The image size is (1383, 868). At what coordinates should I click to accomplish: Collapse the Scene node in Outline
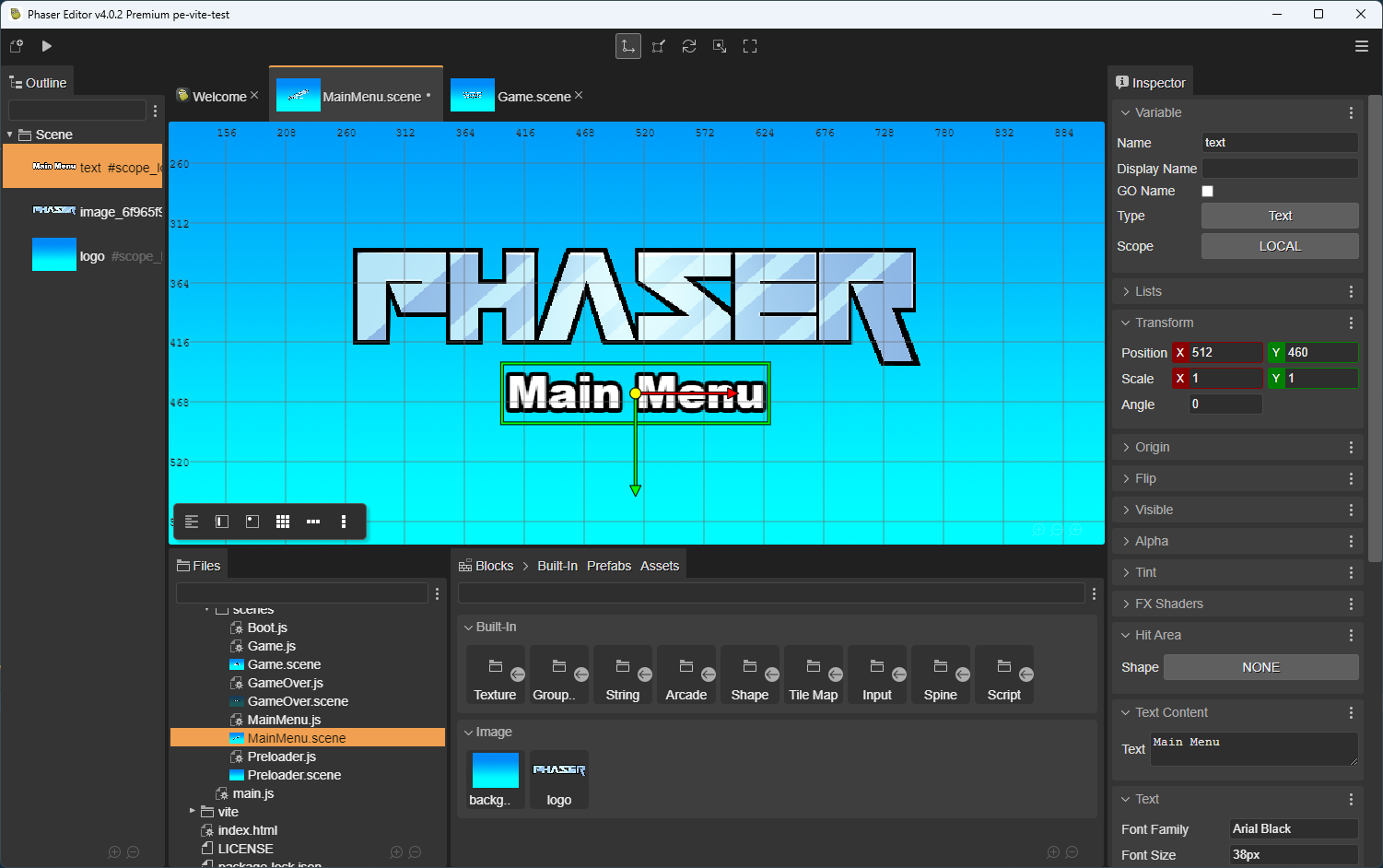[10, 135]
